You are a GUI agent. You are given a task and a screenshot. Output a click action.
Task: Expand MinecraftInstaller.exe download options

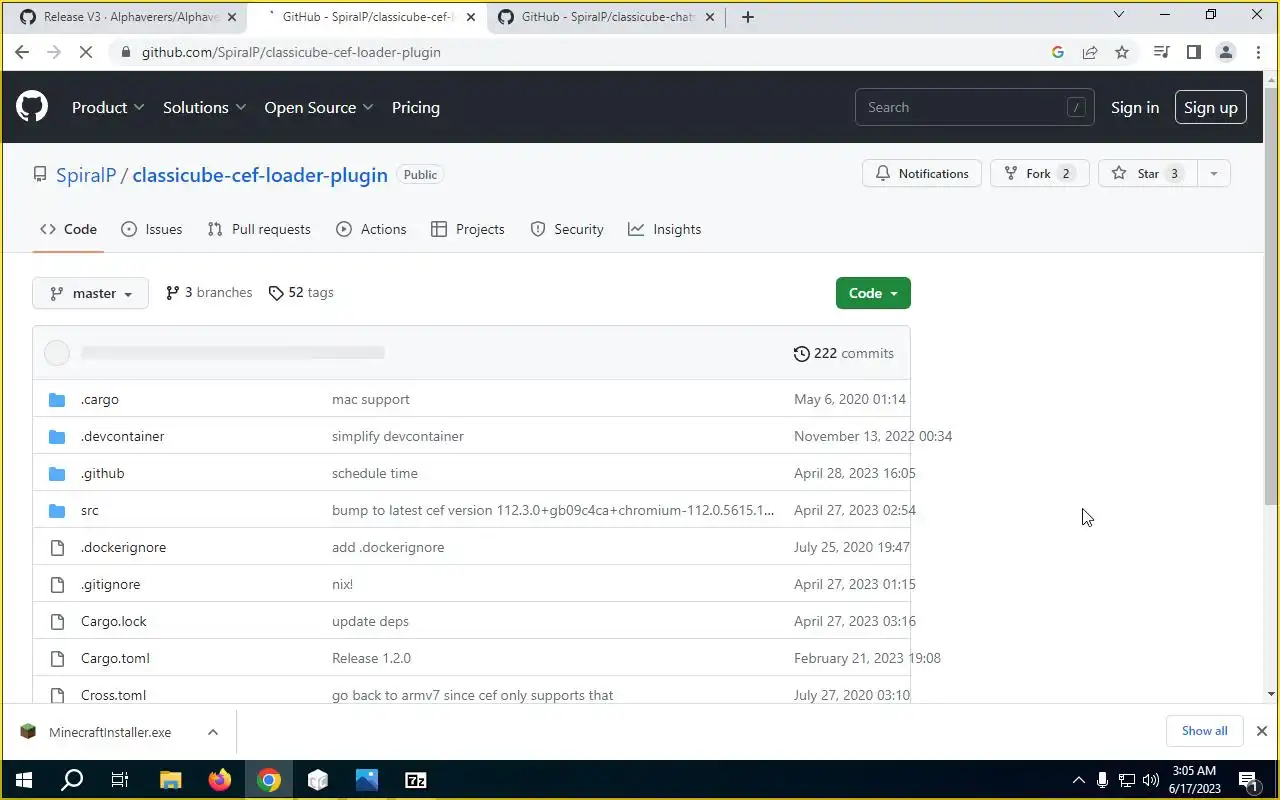(x=213, y=732)
